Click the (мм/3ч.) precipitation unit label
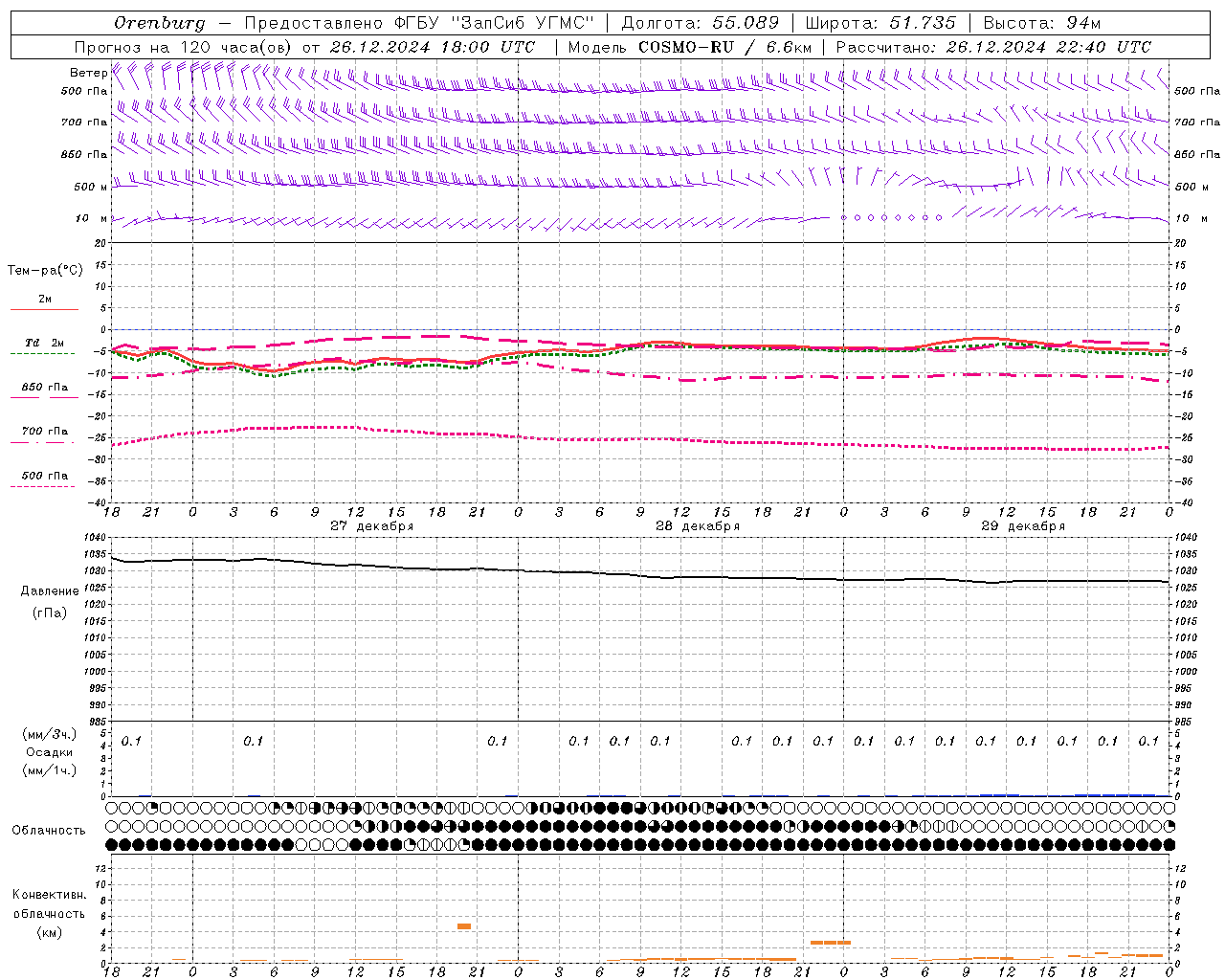This screenshot has height=980, width=1225. click(x=49, y=734)
